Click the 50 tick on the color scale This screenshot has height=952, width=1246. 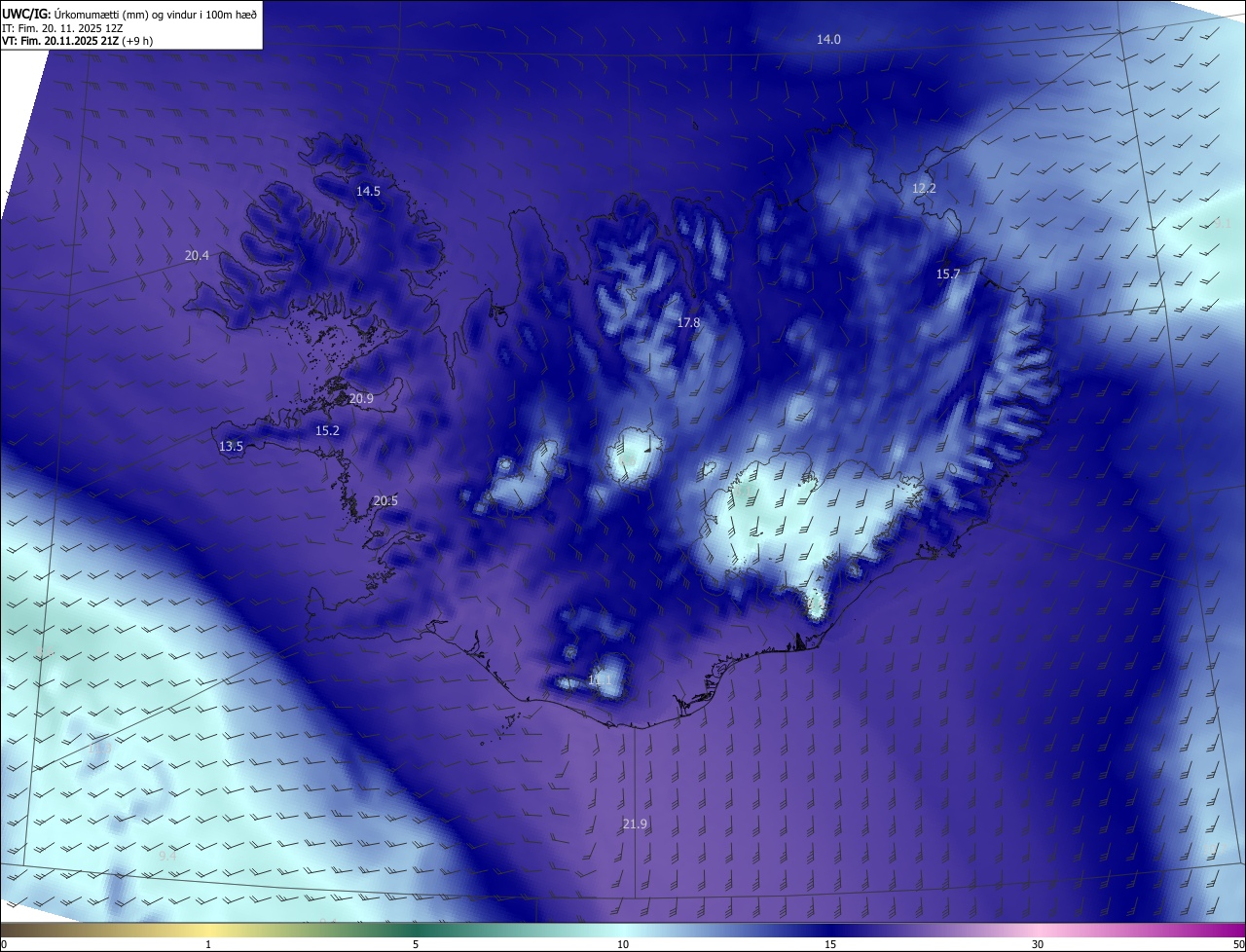click(x=1238, y=944)
